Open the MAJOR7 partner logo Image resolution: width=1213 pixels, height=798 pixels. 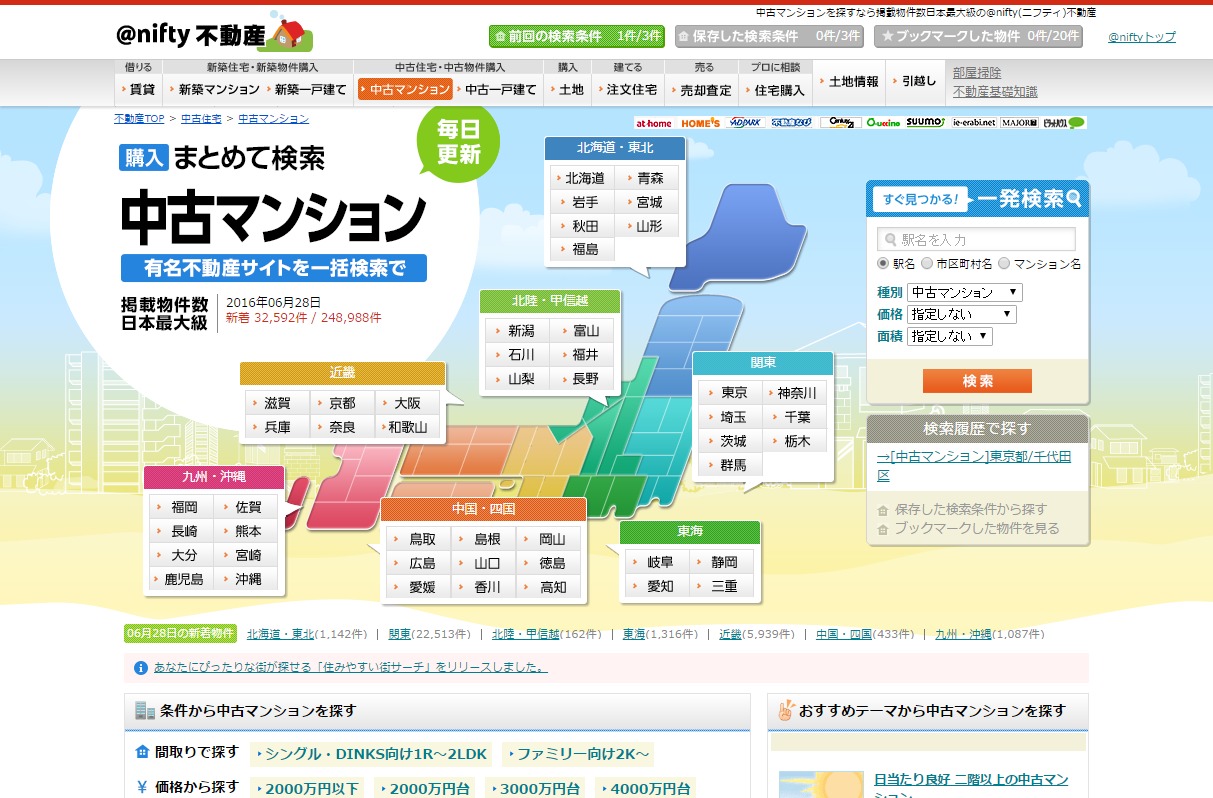[x=1019, y=123]
